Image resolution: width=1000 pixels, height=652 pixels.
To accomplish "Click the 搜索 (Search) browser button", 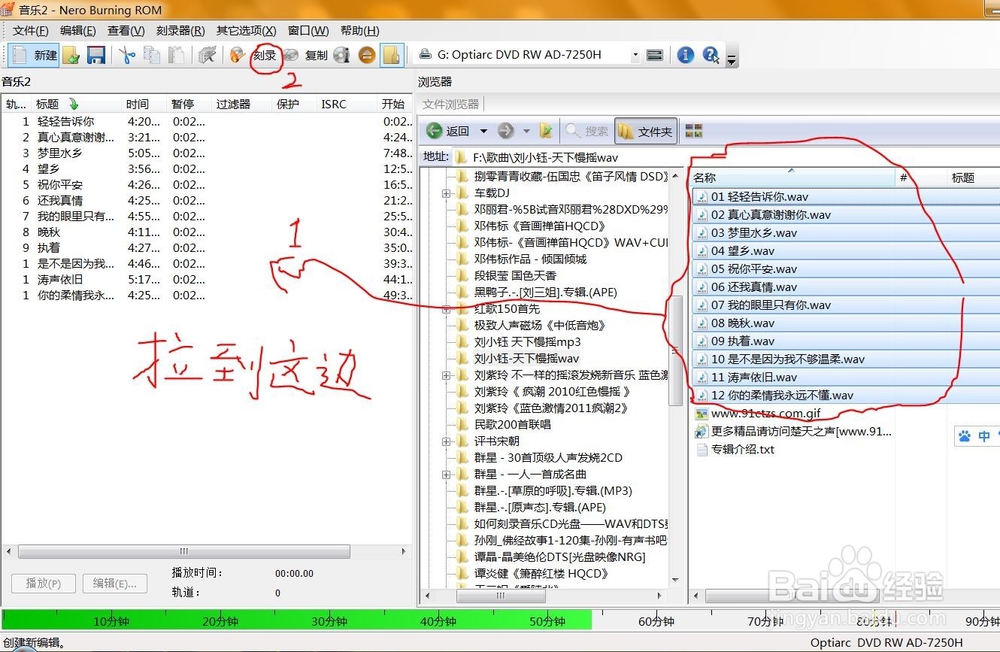I will pos(587,131).
